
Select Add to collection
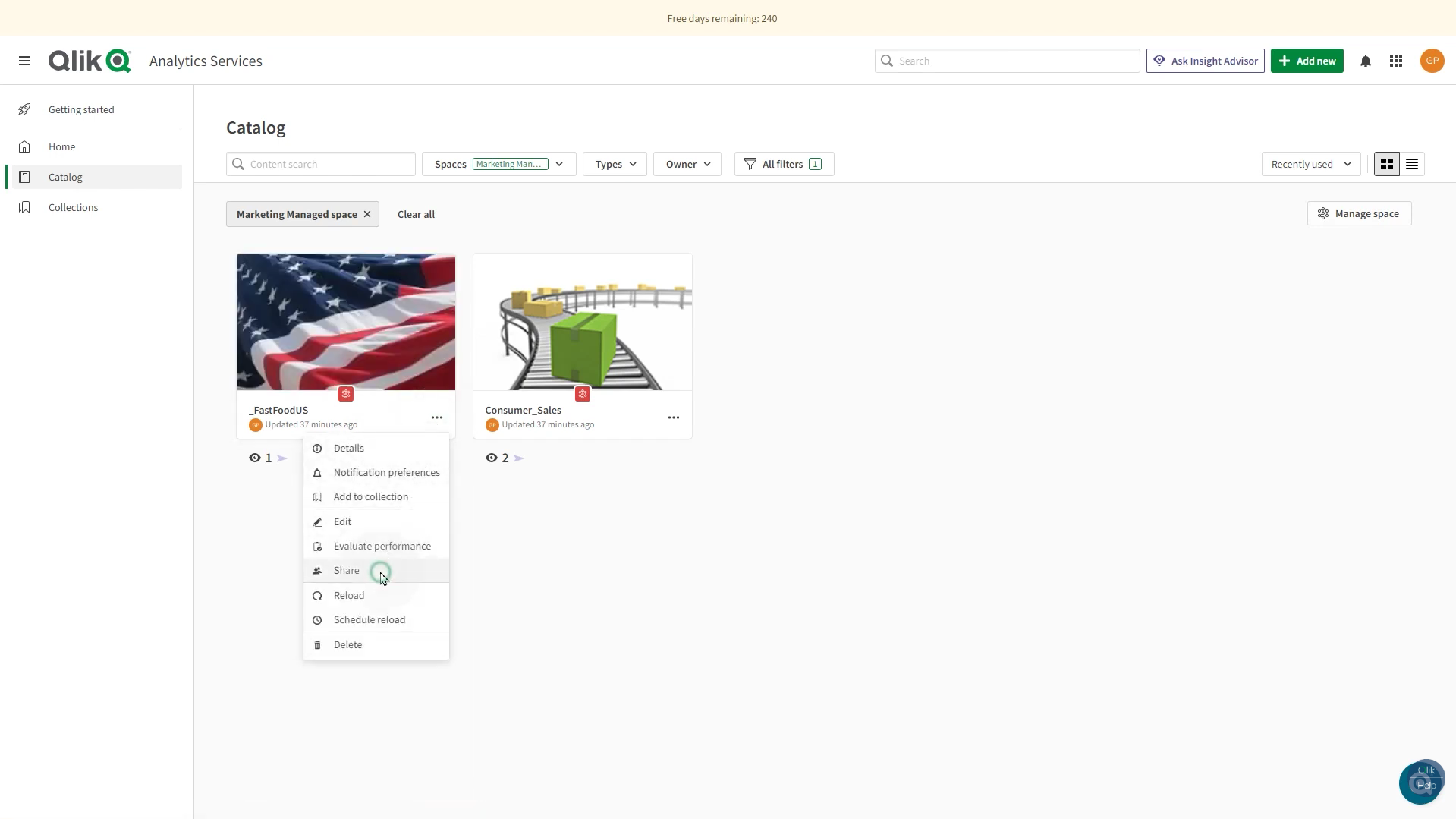point(376,497)
